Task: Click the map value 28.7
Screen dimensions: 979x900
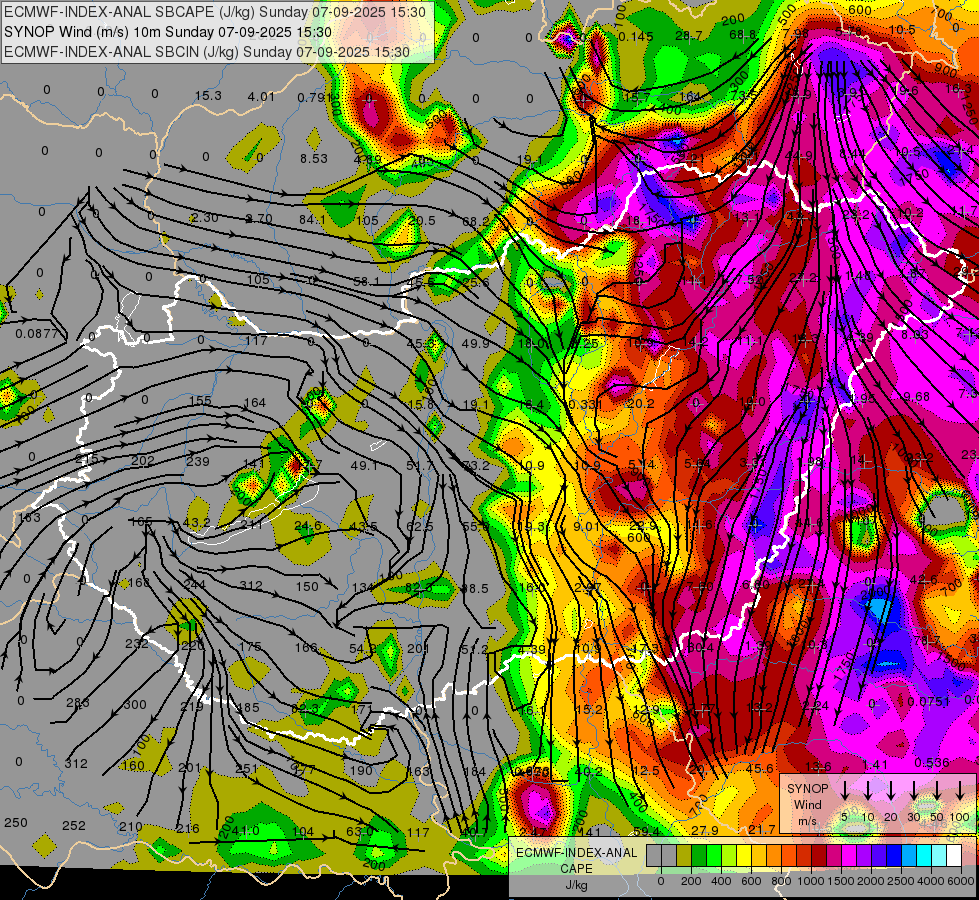Action: (689, 36)
